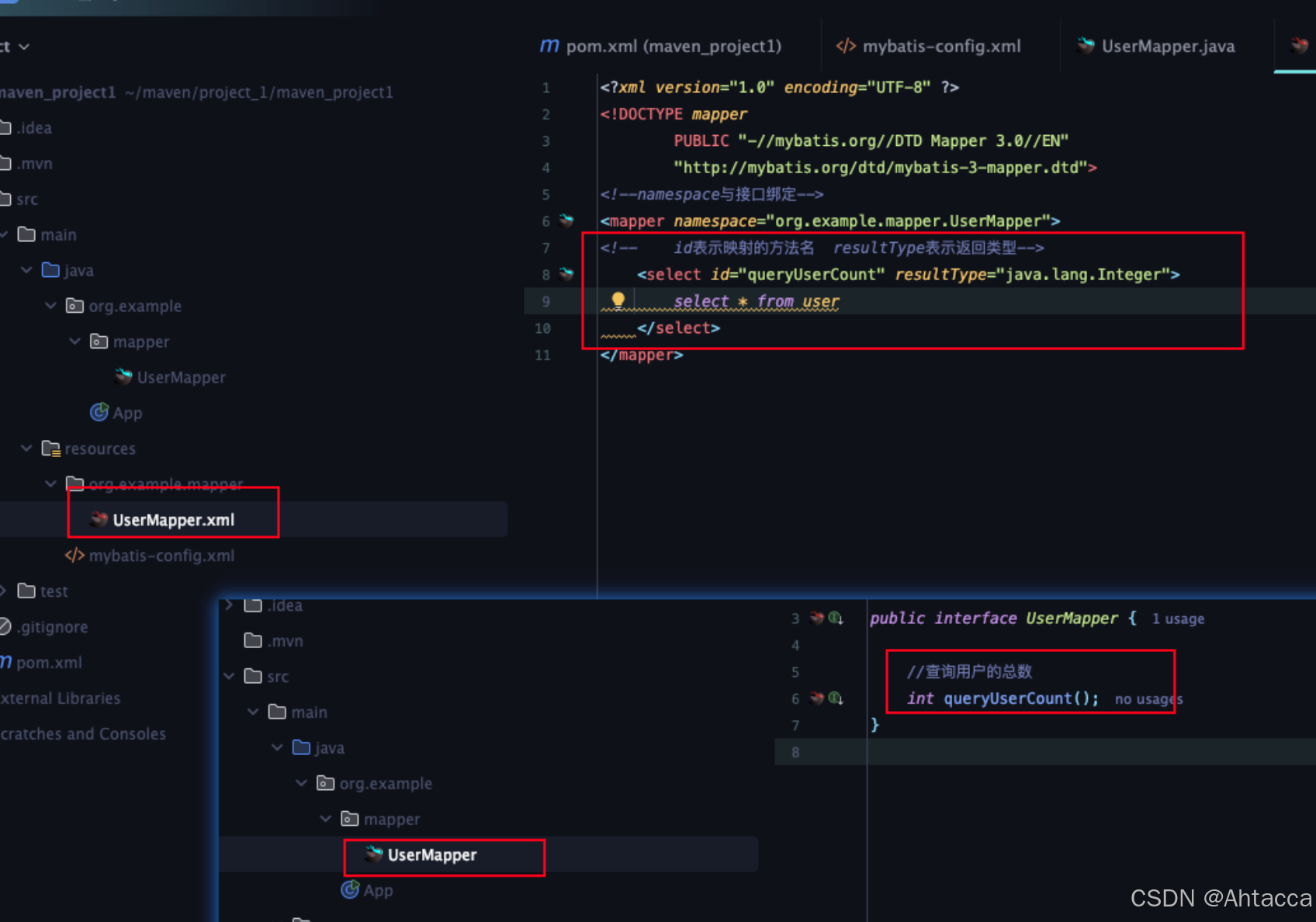Click the 'no usages' hint beside queryUserCount
Viewport: 1316px width, 922px height.
point(1148,699)
